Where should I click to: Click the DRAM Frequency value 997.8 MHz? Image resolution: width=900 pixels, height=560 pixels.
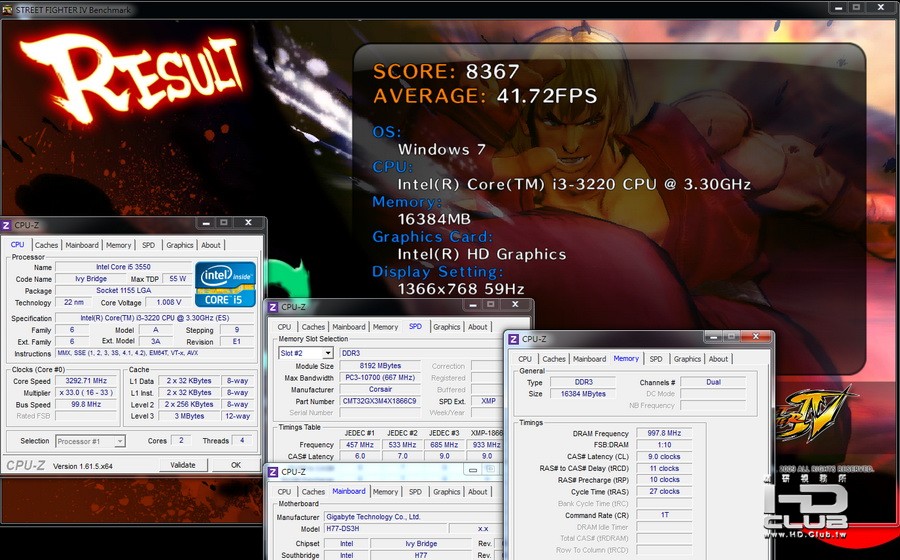664,433
